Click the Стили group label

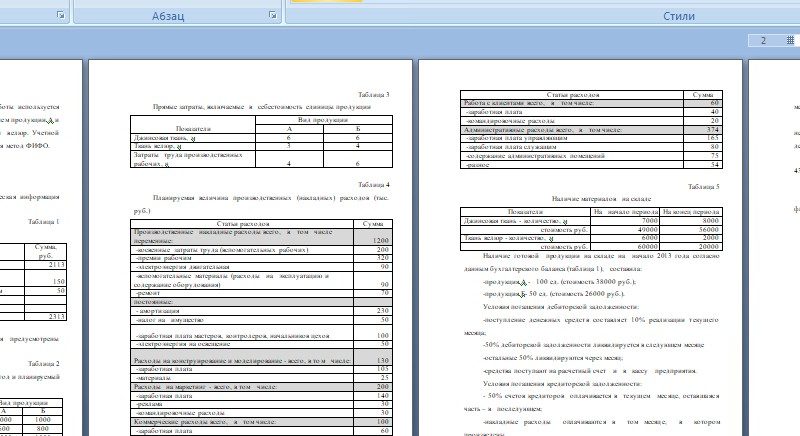point(679,17)
